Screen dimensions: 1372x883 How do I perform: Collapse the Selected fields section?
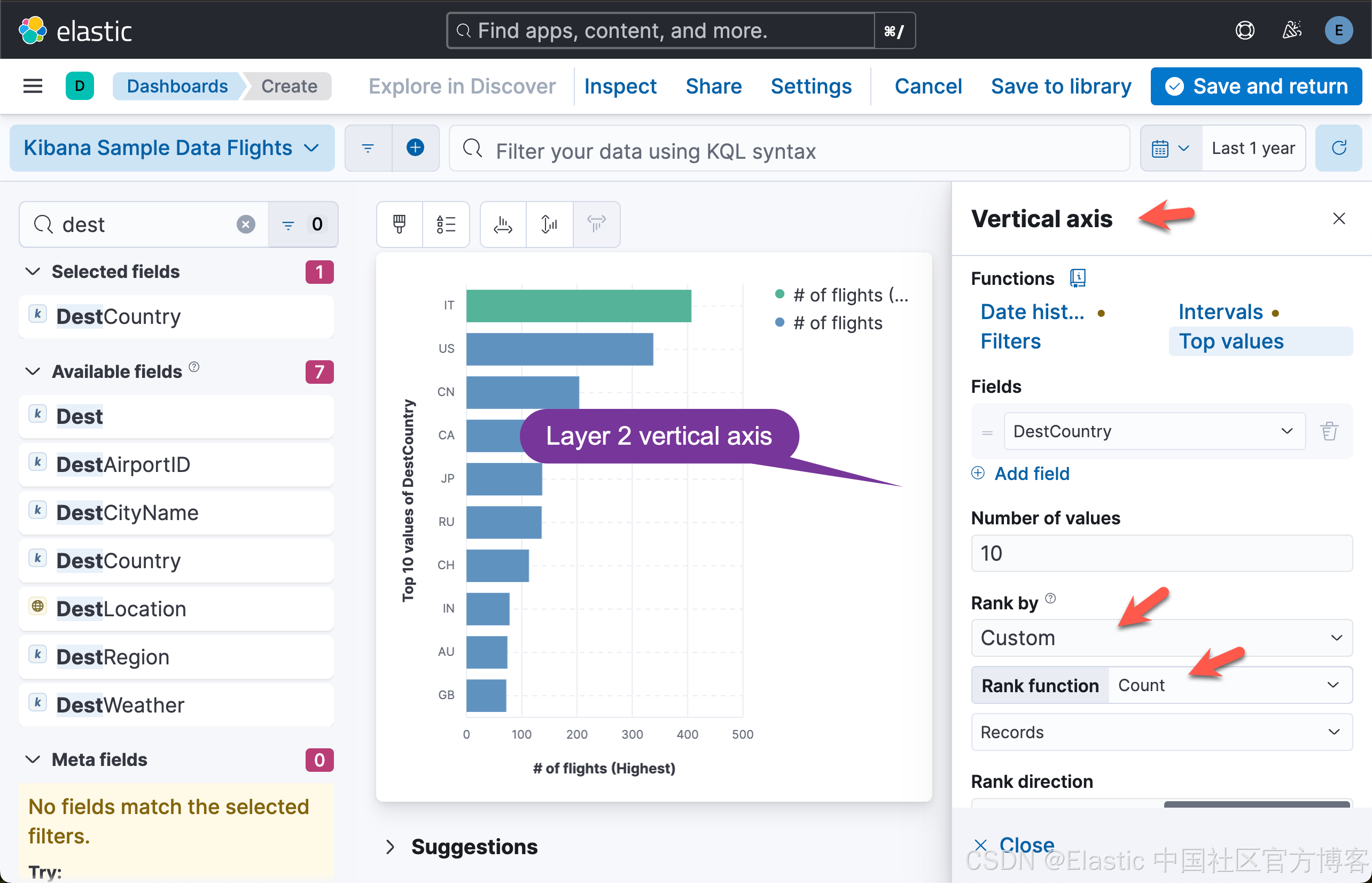[33, 271]
